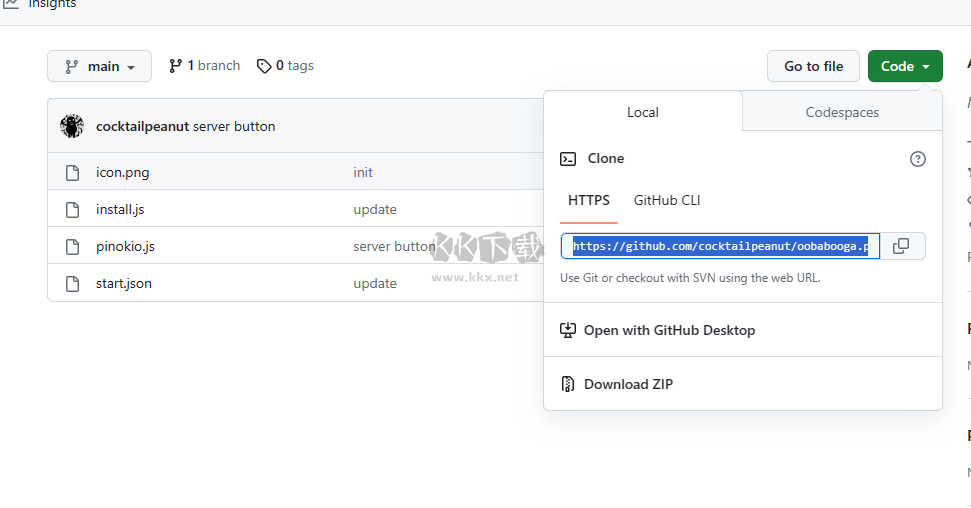Open the update commit message for start.json
Image resolution: width=971 pixels, height=508 pixels.
pyautogui.click(x=375, y=284)
